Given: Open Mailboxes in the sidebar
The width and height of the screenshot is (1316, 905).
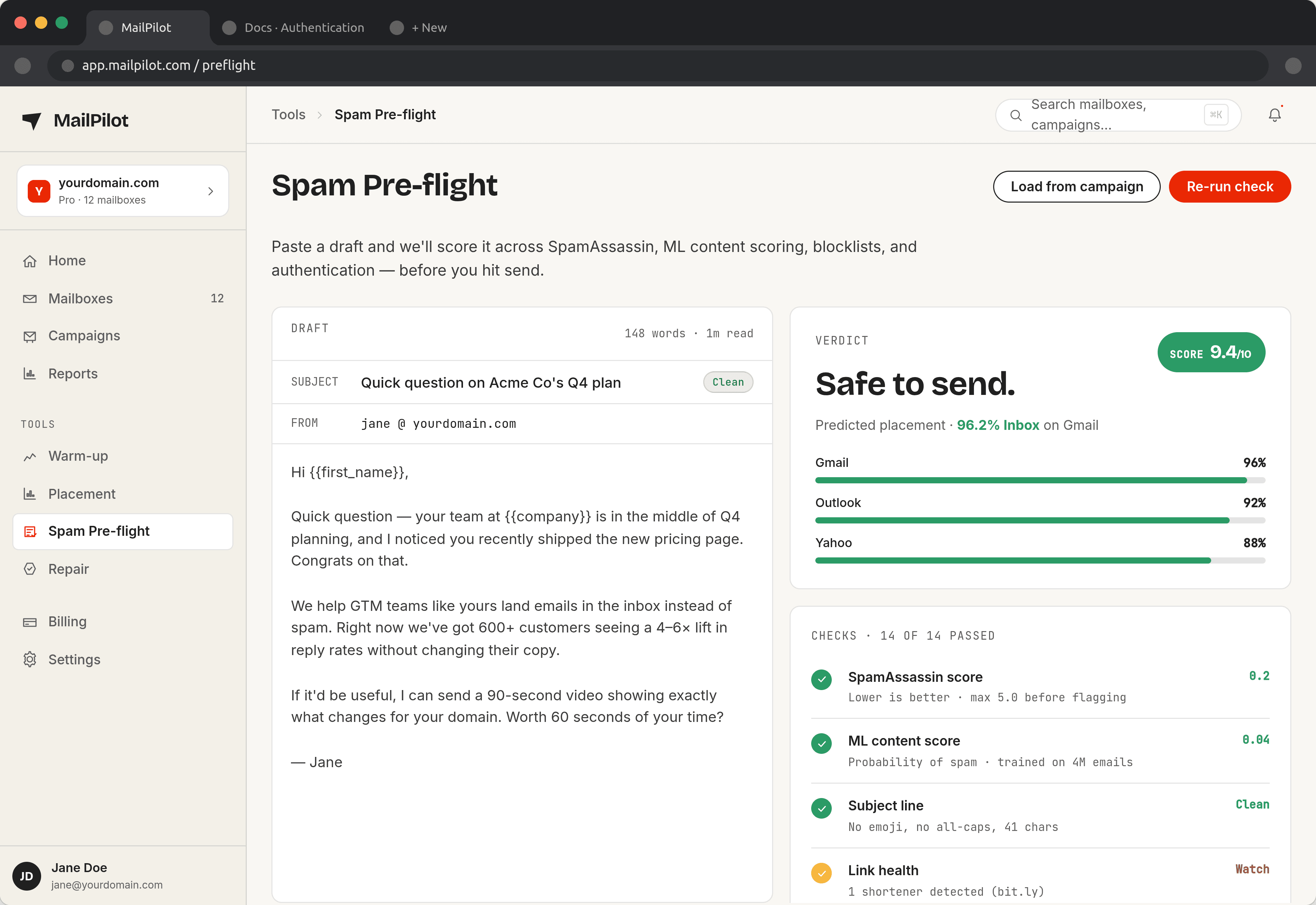Looking at the screenshot, I should (123, 299).
